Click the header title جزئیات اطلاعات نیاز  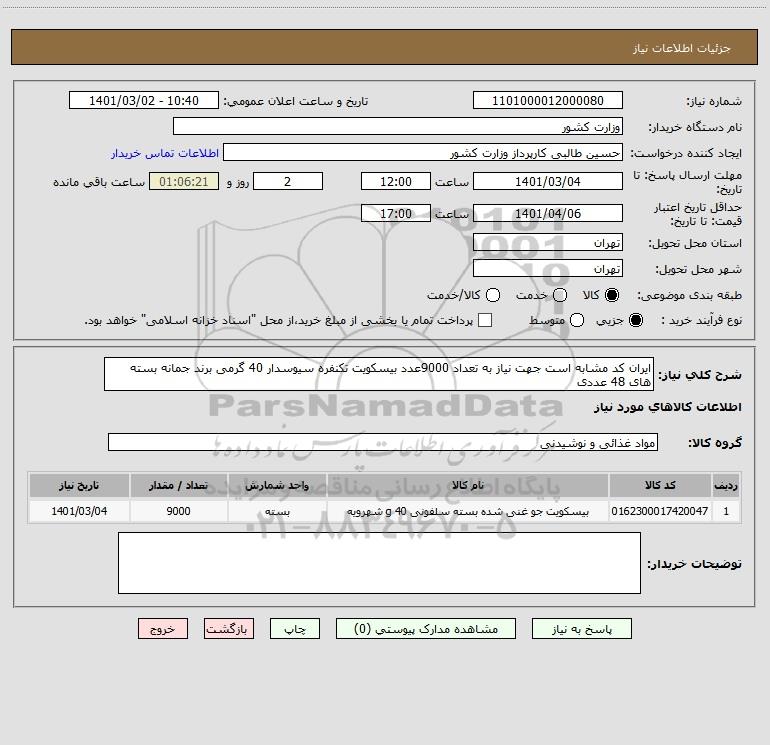[x=681, y=48]
